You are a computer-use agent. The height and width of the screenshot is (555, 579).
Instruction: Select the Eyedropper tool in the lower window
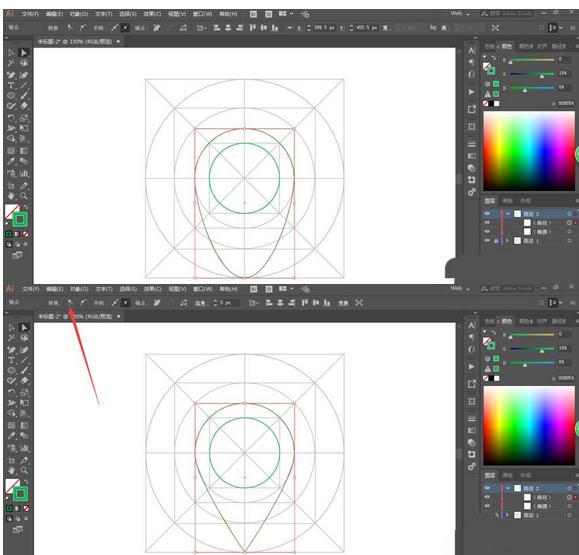click(x=11, y=436)
